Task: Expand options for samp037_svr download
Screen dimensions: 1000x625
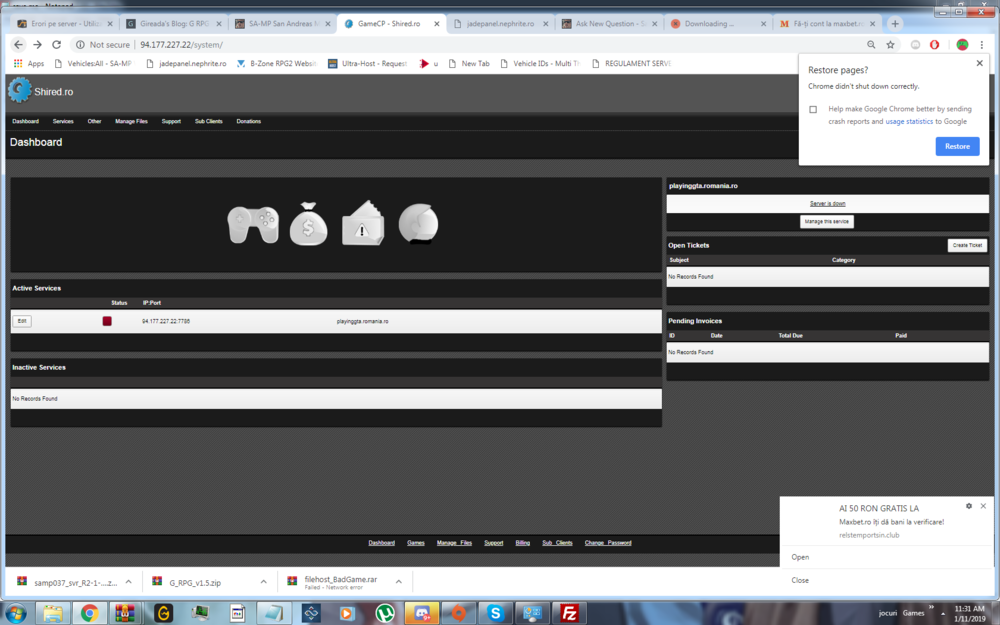Action: click(x=129, y=582)
